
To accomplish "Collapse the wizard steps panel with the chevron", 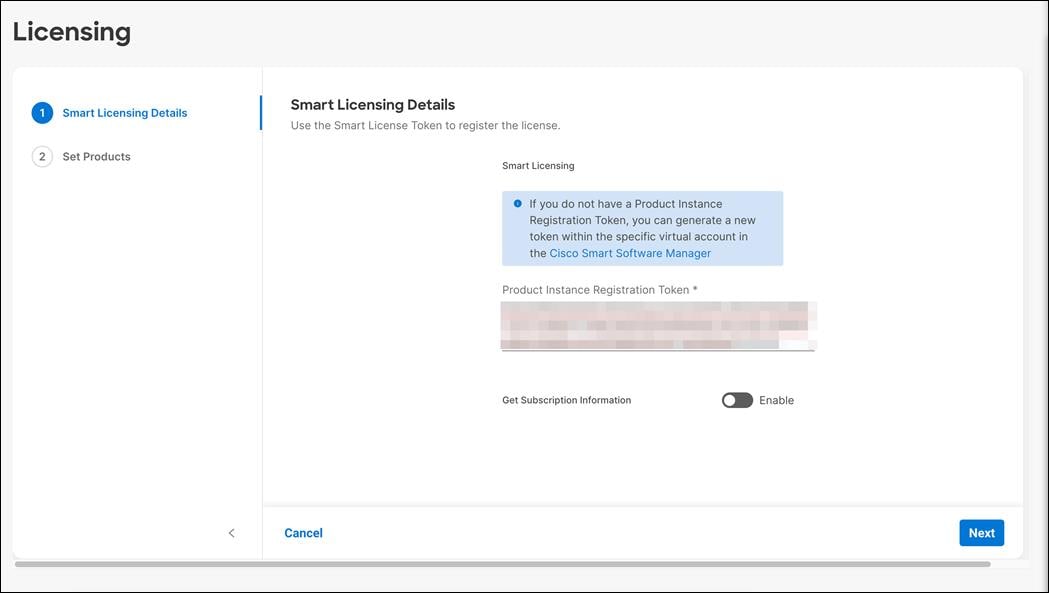I will (x=231, y=533).
